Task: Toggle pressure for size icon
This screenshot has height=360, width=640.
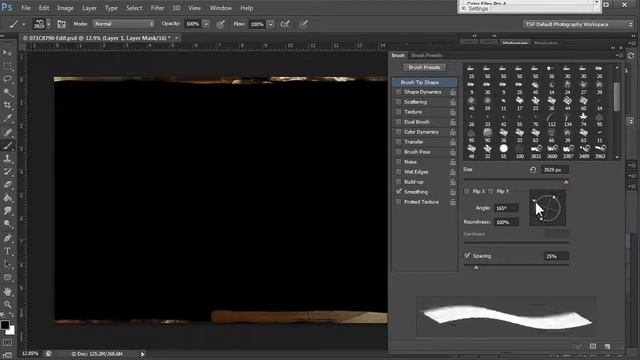Action: (x=303, y=24)
